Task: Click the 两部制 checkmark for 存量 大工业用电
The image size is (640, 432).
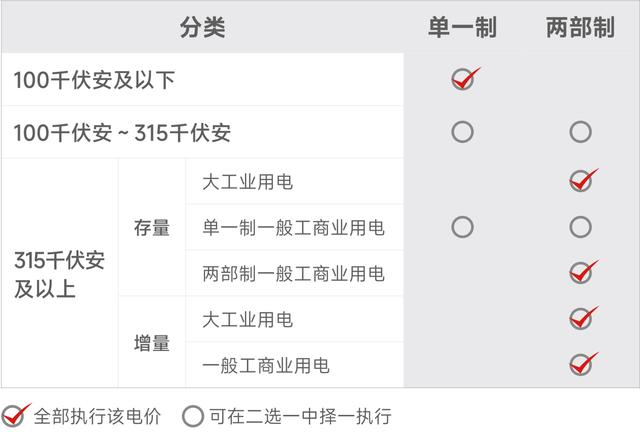Action: (x=580, y=181)
